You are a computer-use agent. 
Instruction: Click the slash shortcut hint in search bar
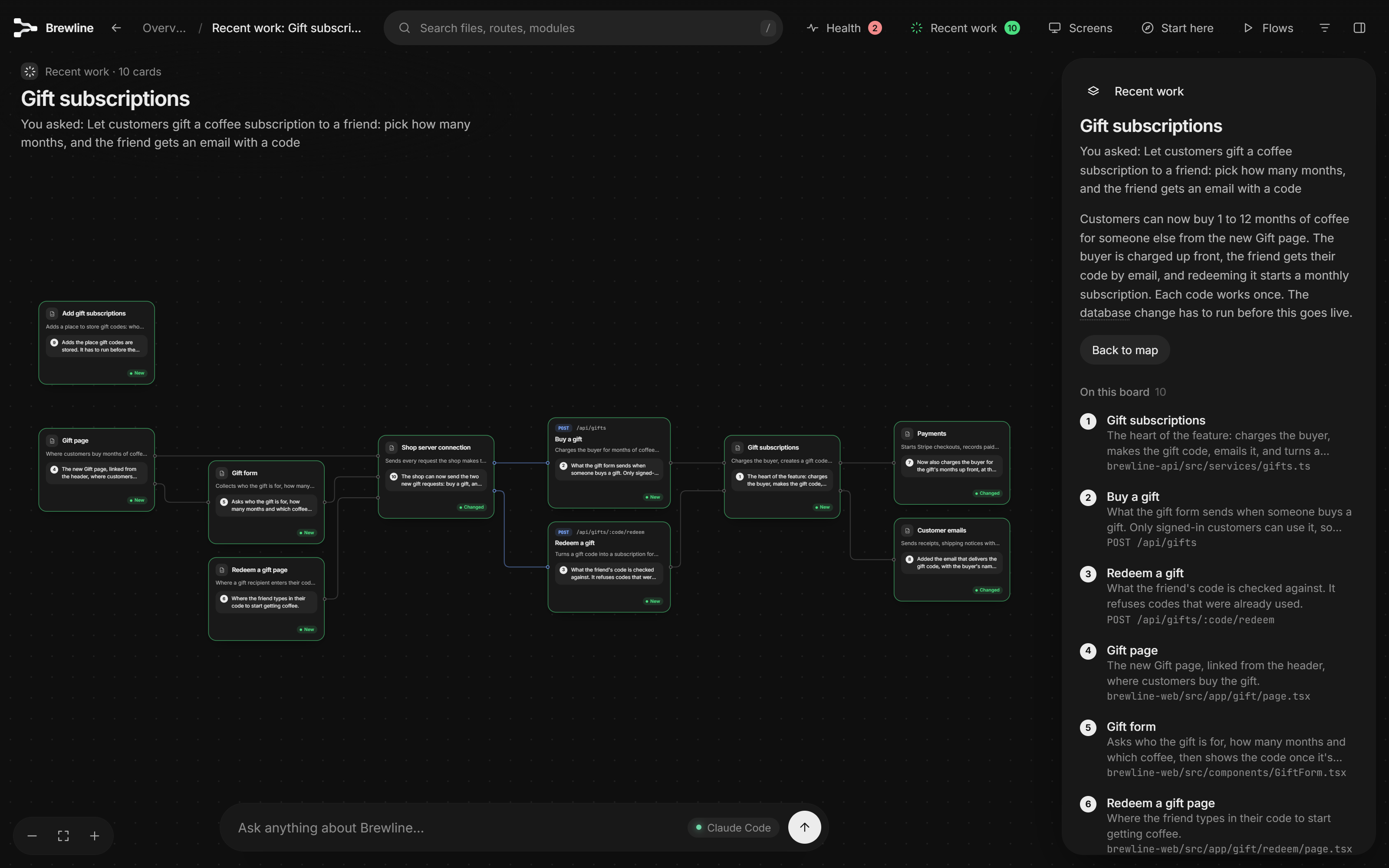click(x=768, y=27)
